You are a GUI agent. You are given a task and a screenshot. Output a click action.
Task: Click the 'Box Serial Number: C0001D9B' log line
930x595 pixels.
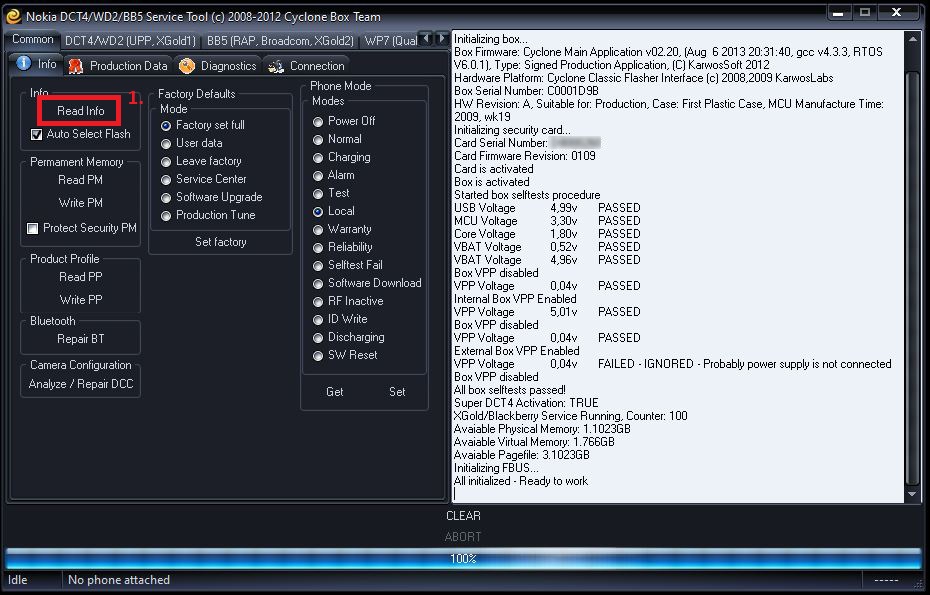coord(526,91)
